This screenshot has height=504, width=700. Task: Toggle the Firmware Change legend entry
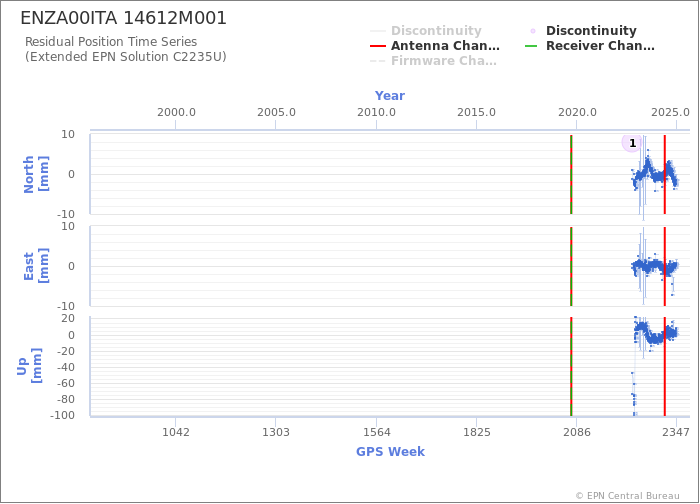point(433,61)
